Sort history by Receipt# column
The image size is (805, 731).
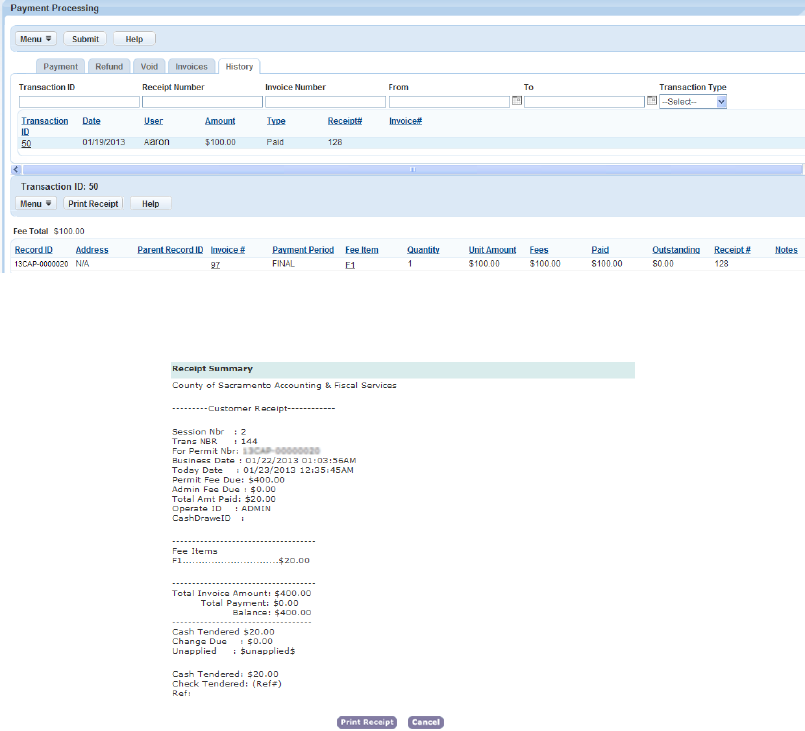pos(345,121)
